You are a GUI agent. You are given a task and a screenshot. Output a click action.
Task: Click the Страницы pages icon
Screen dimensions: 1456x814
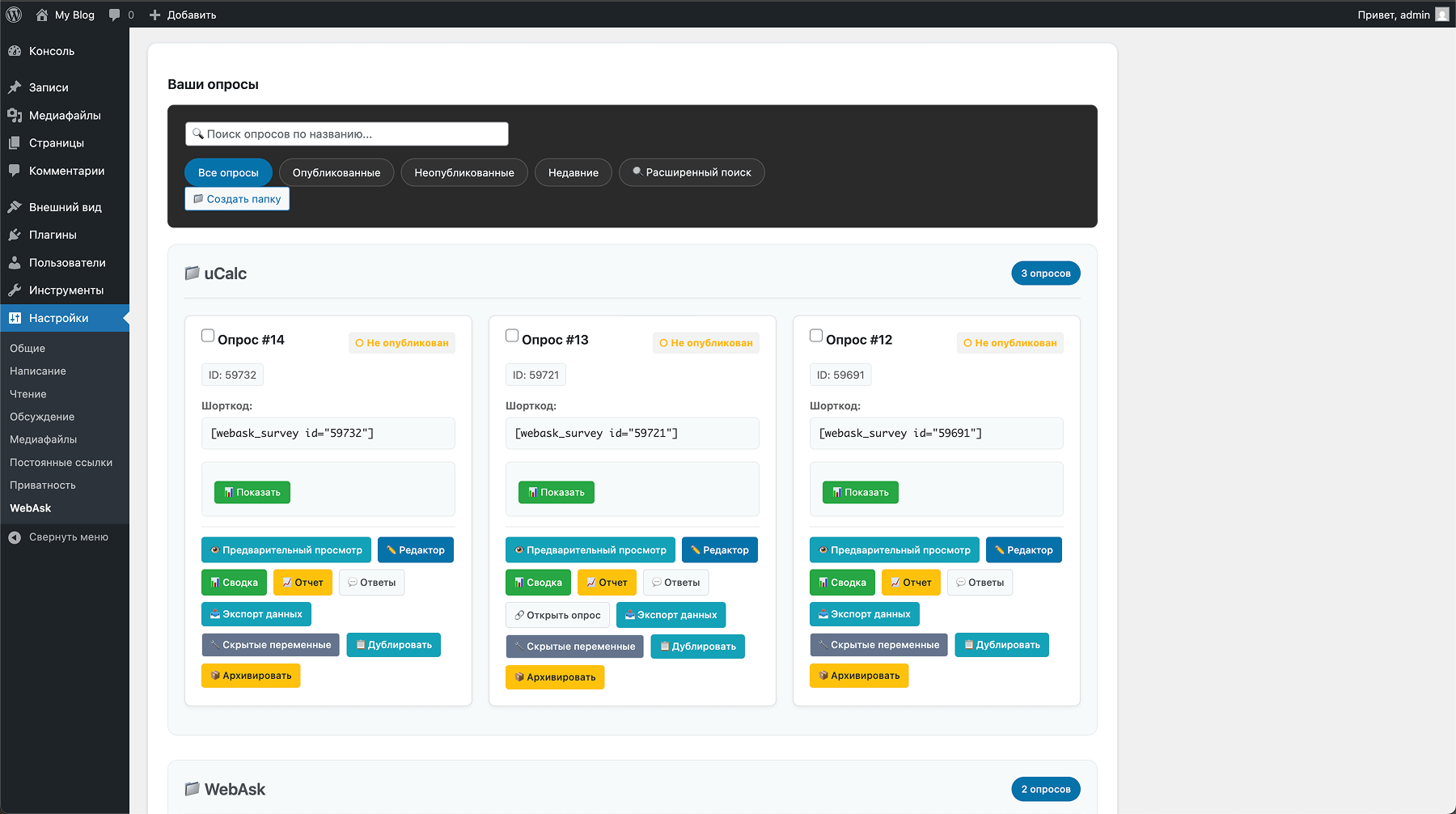pos(15,143)
